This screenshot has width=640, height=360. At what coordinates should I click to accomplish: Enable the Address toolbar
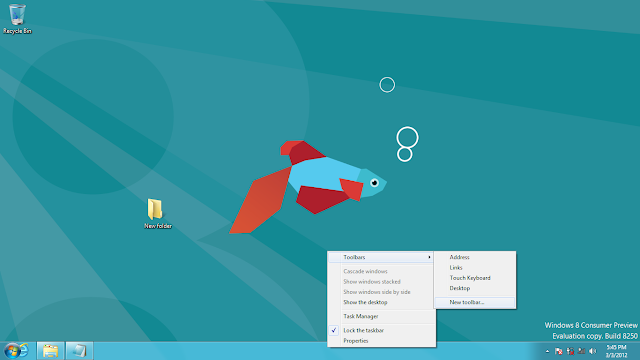(x=475, y=257)
